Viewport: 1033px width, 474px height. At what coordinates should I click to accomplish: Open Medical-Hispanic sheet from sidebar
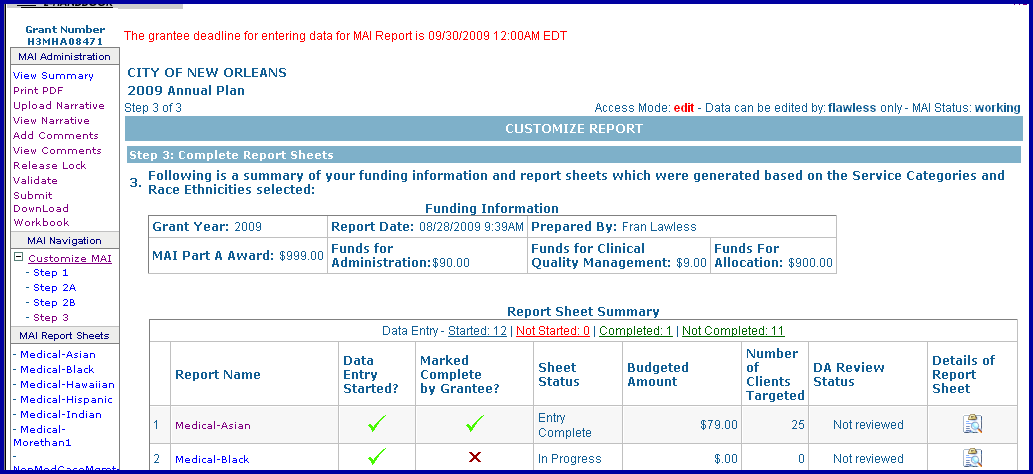pyautogui.click(x=66, y=400)
